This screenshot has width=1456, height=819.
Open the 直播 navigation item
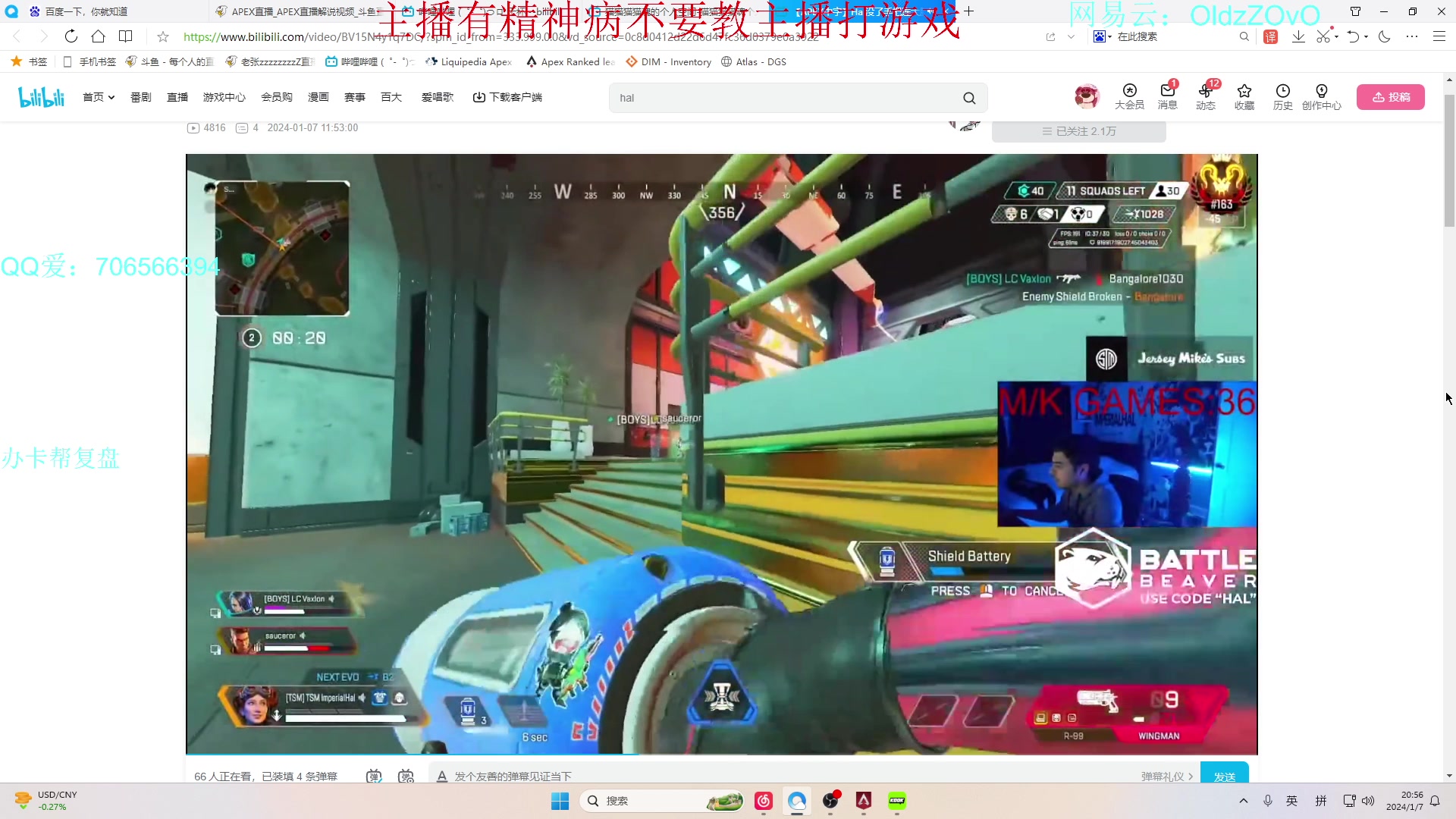177,97
